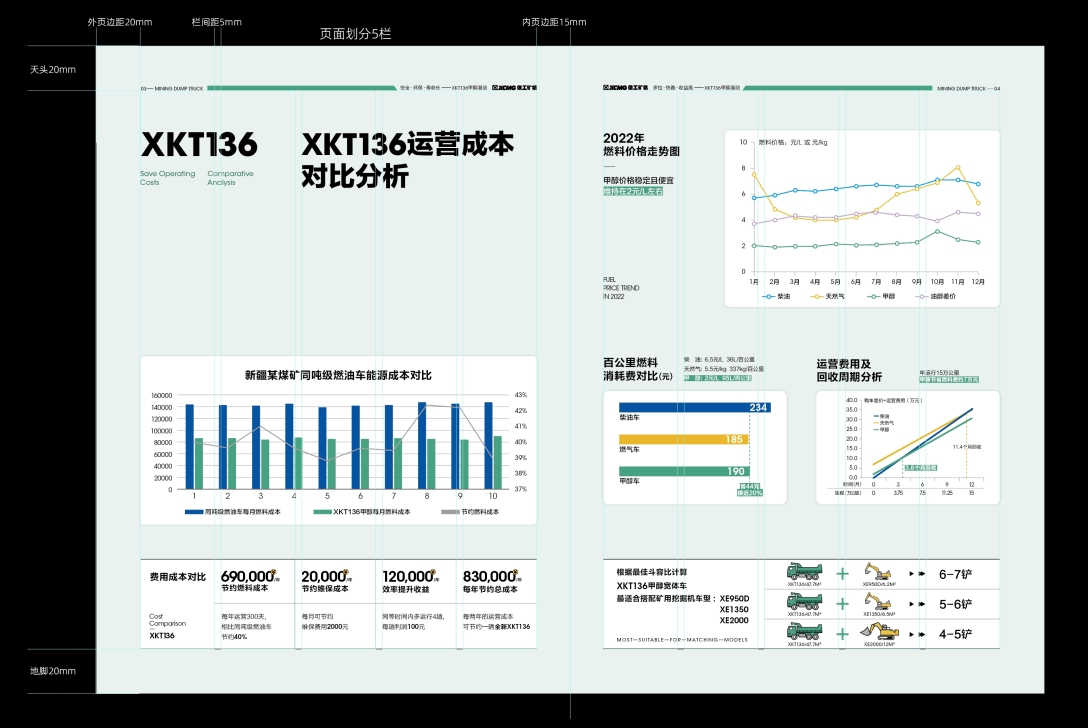Click the double arrow before 6-7铲
Screen dimensions: 1088x728
[x=916, y=575]
